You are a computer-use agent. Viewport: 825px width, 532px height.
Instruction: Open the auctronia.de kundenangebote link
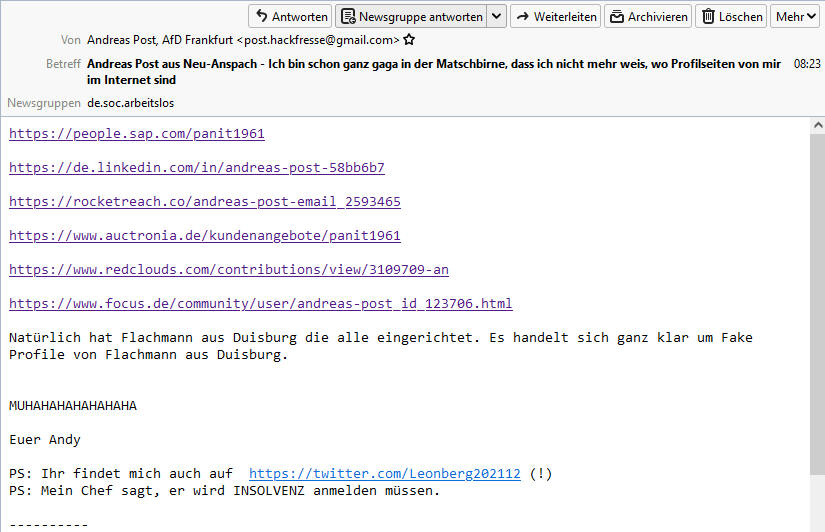[x=205, y=235]
